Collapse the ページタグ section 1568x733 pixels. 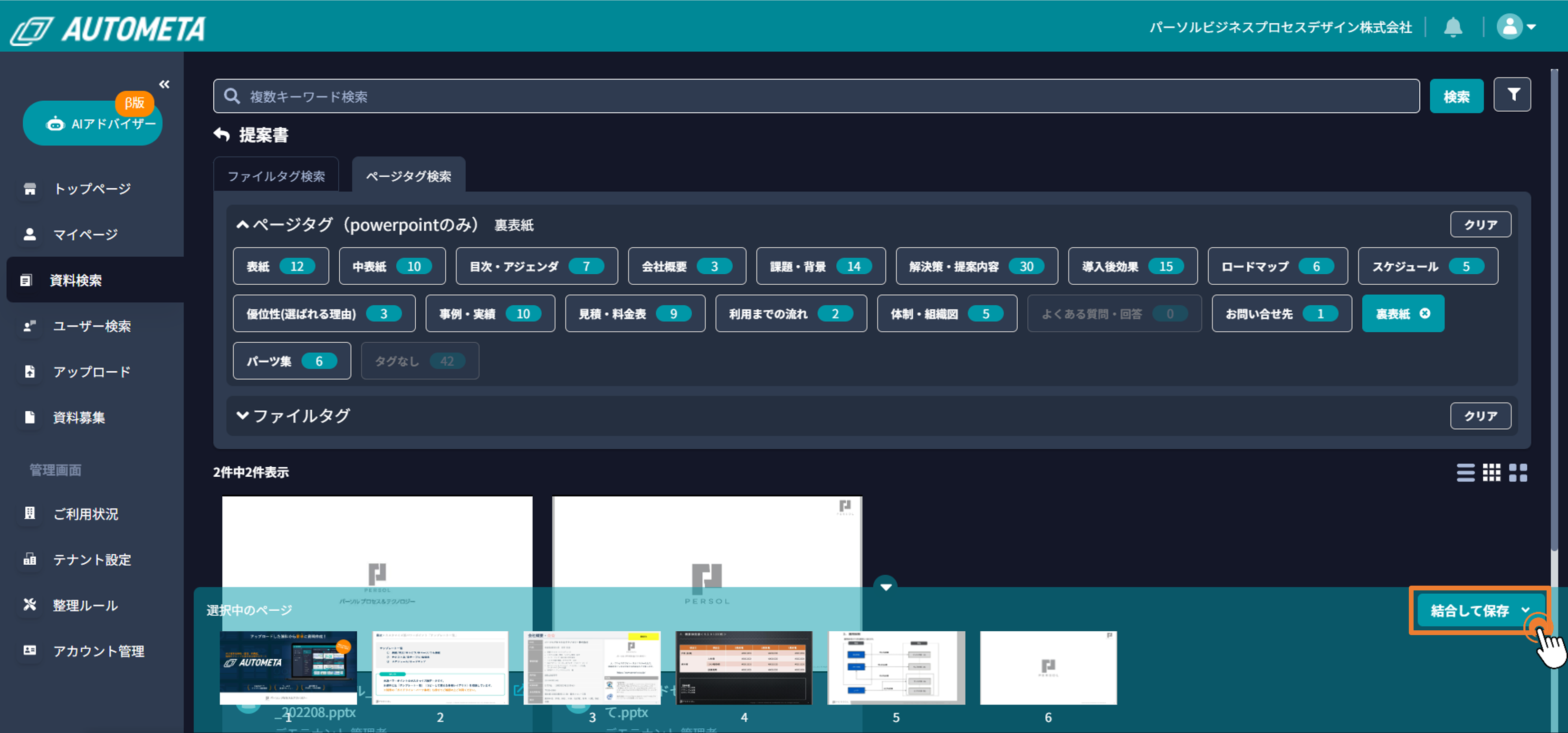click(x=242, y=225)
